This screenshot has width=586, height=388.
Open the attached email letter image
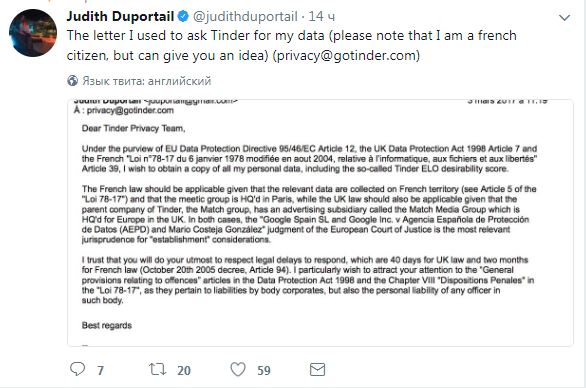pyautogui.click(x=320, y=223)
